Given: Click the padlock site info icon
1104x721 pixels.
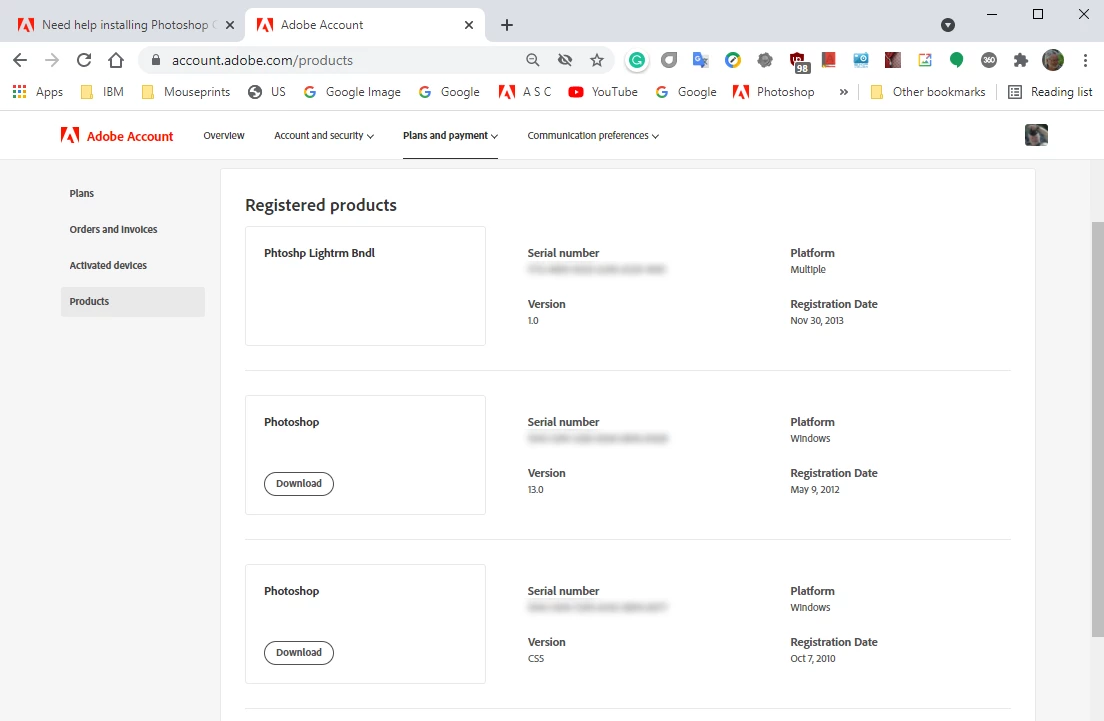Looking at the screenshot, I should 156,61.
